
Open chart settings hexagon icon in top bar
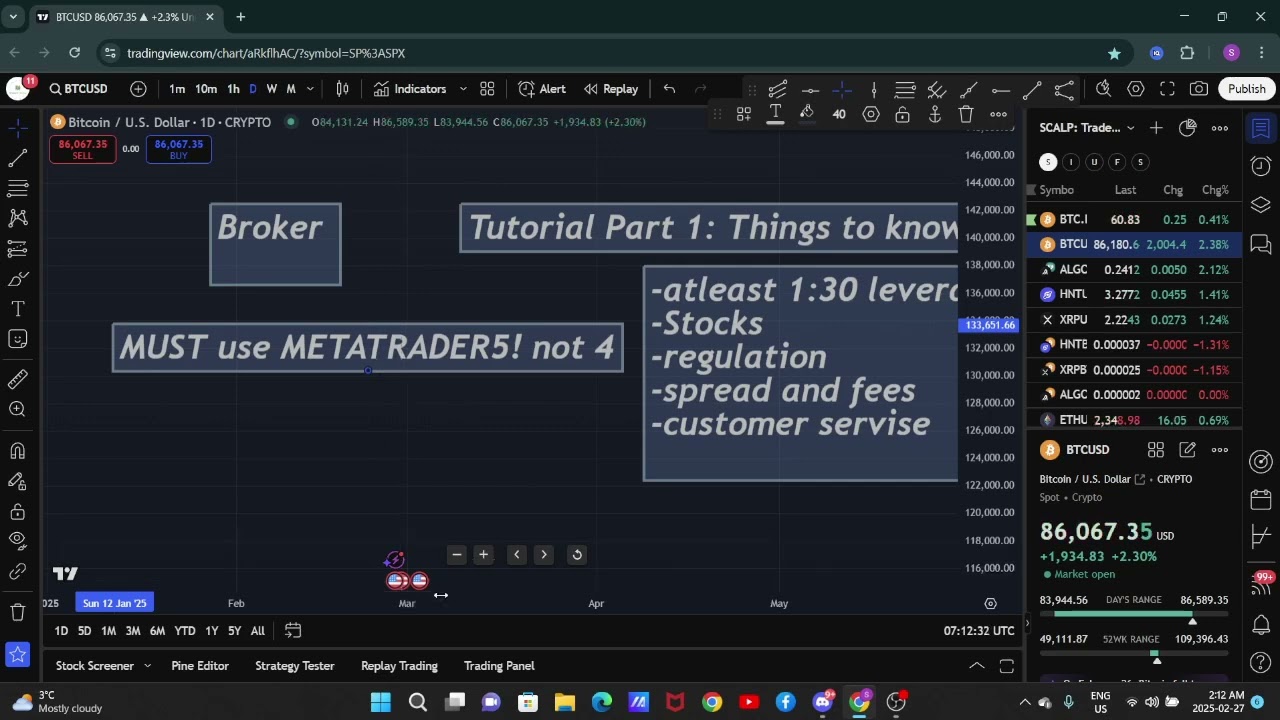1136,89
